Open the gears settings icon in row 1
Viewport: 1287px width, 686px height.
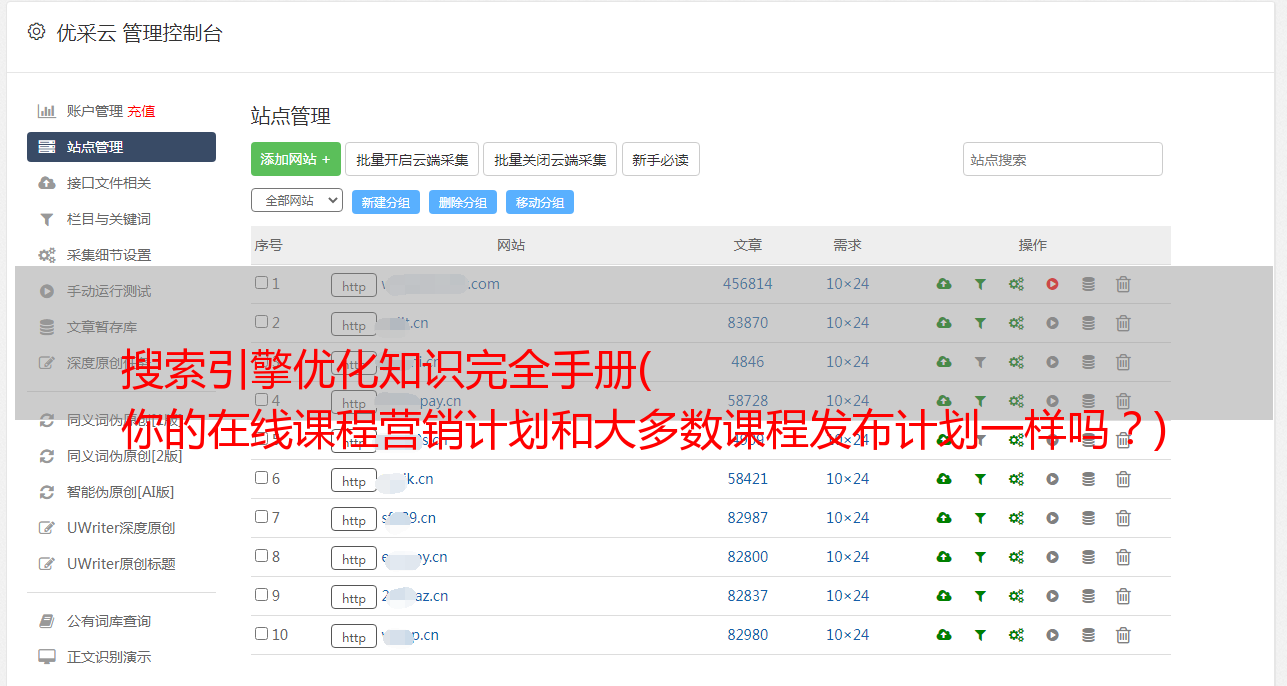(x=1016, y=284)
